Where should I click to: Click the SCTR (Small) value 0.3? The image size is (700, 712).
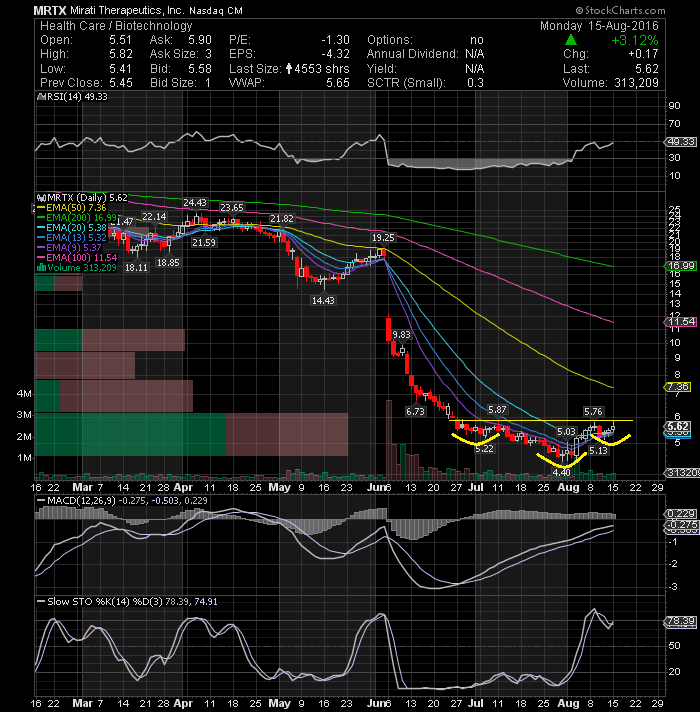click(x=476, y=83)
